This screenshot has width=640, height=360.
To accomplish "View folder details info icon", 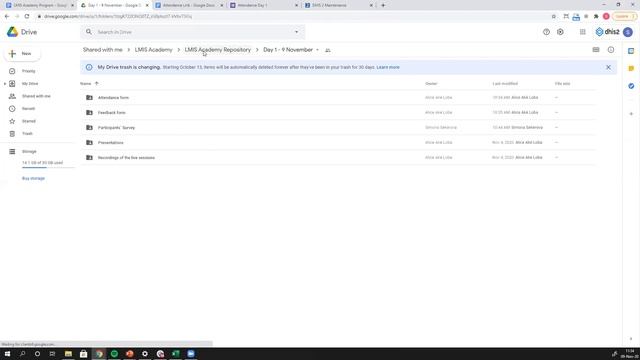I will (611, 50).
